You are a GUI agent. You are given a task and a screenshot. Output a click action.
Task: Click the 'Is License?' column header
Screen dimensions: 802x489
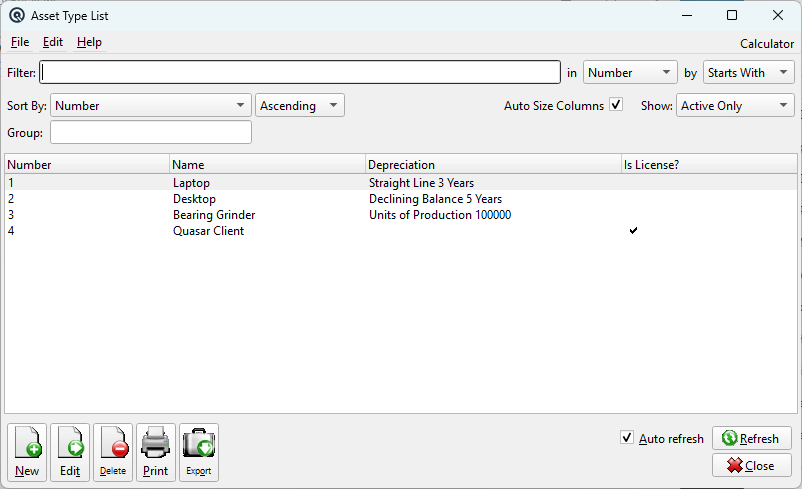click(x=709, y=165)
